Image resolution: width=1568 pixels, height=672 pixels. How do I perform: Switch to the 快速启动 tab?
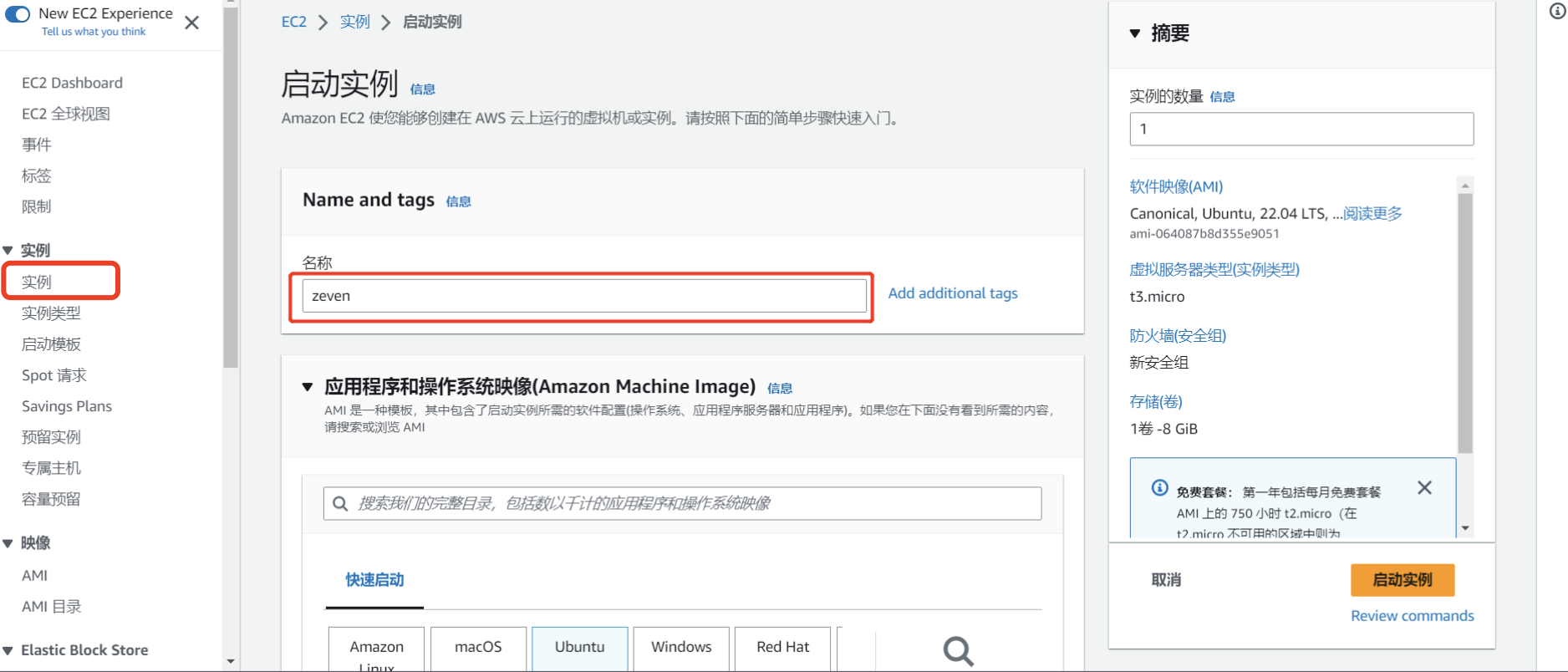[374, 580]
